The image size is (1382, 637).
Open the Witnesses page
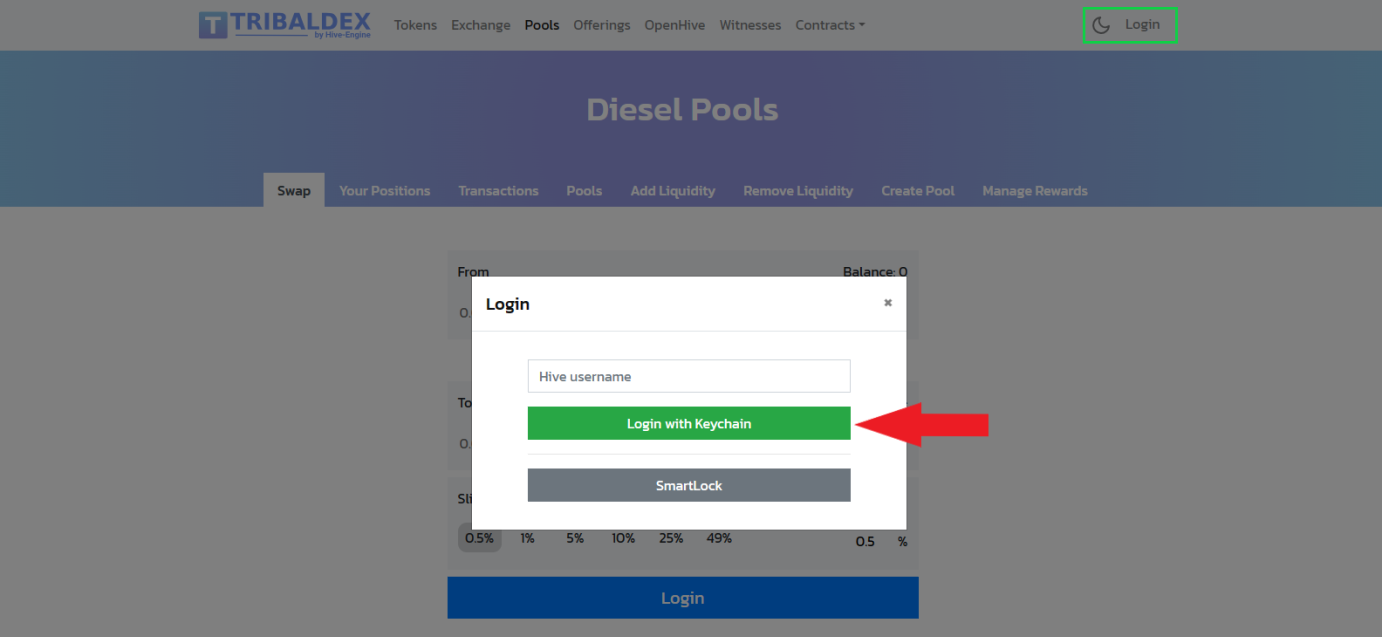click(x=750, y=25)
